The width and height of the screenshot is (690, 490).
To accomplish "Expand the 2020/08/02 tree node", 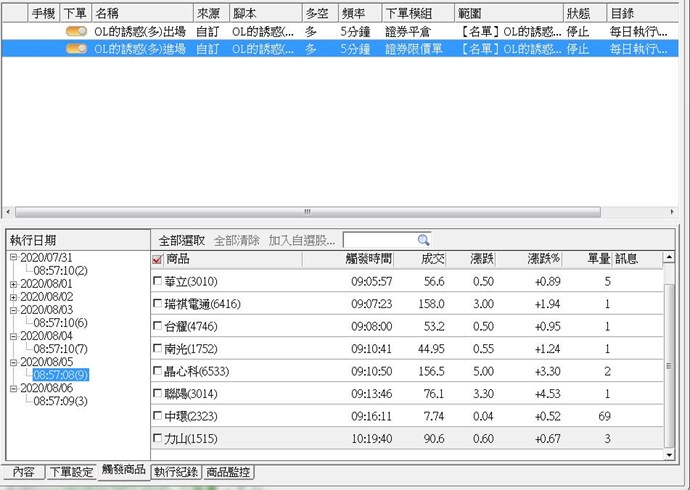I will [14, 297].
